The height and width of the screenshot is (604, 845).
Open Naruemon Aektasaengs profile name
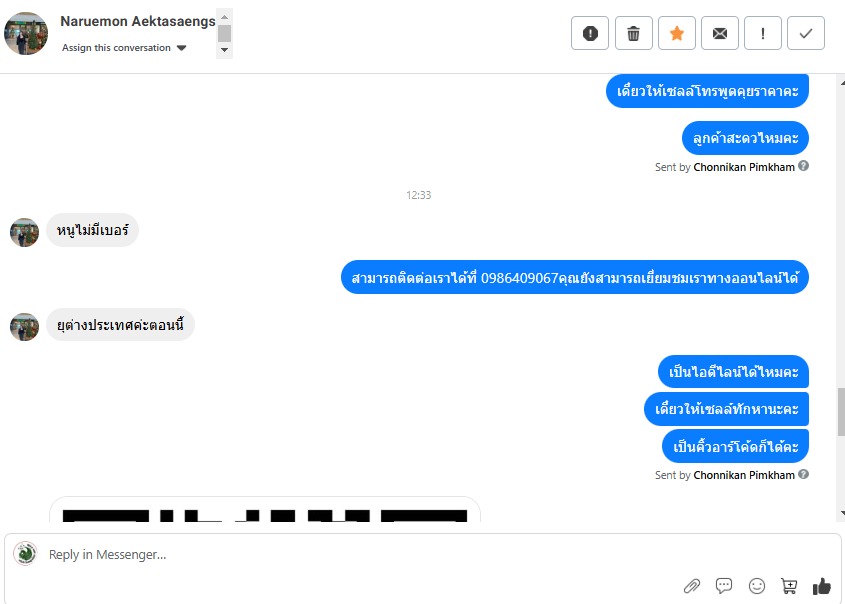tap(138, 21)
